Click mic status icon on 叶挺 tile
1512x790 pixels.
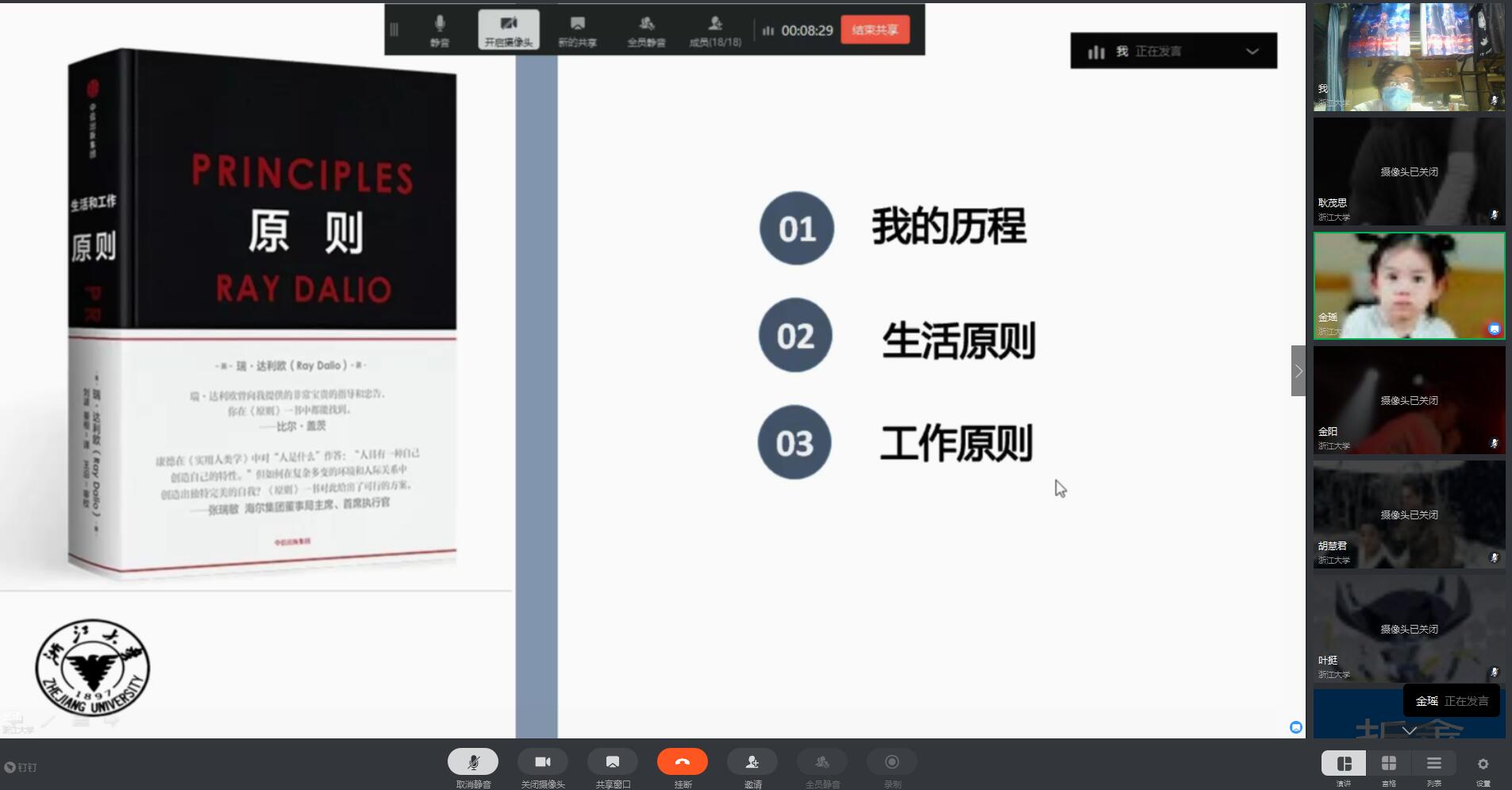pos(1495,672)
